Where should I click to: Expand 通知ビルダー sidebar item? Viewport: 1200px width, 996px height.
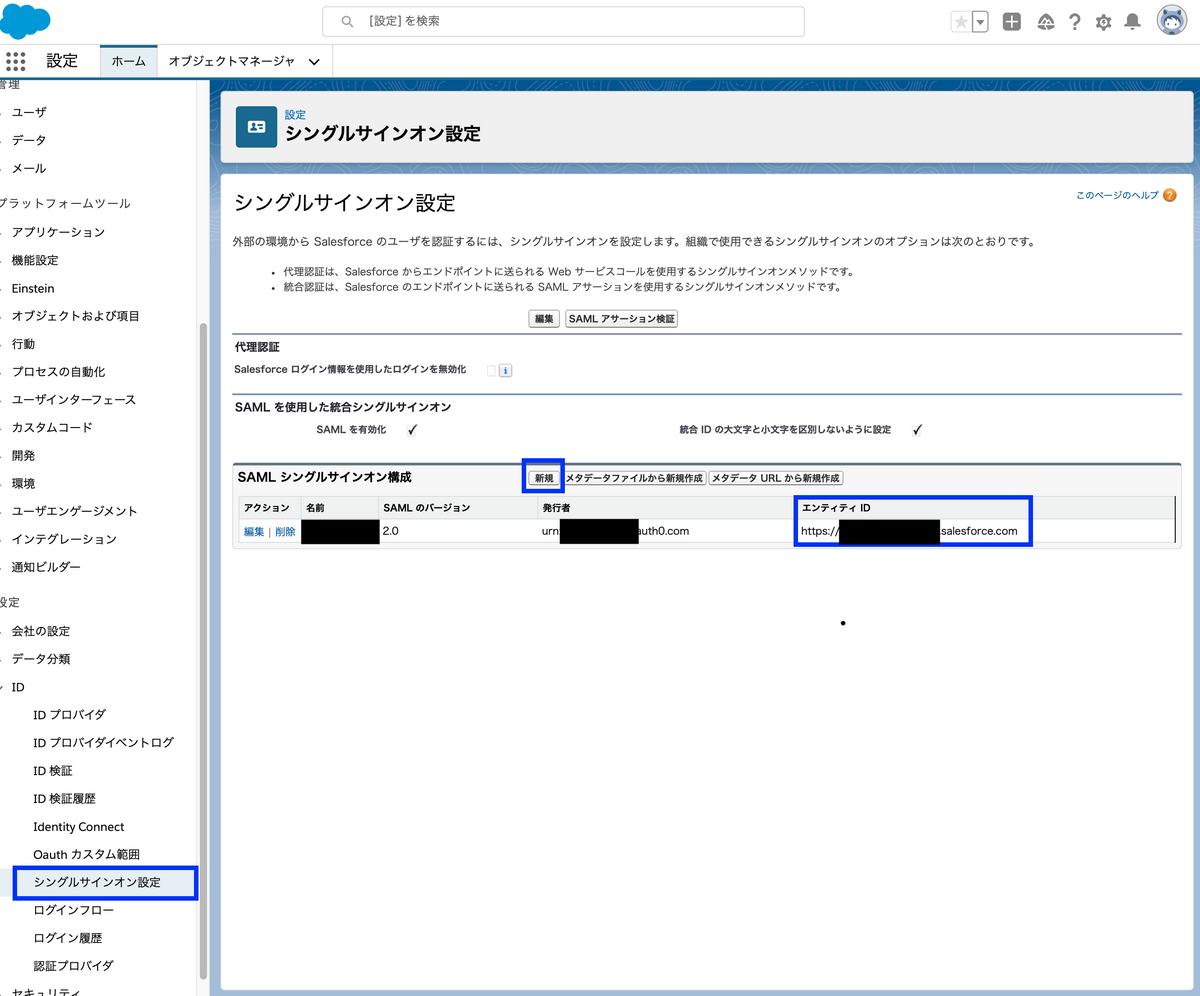click(x=46, y=567)
